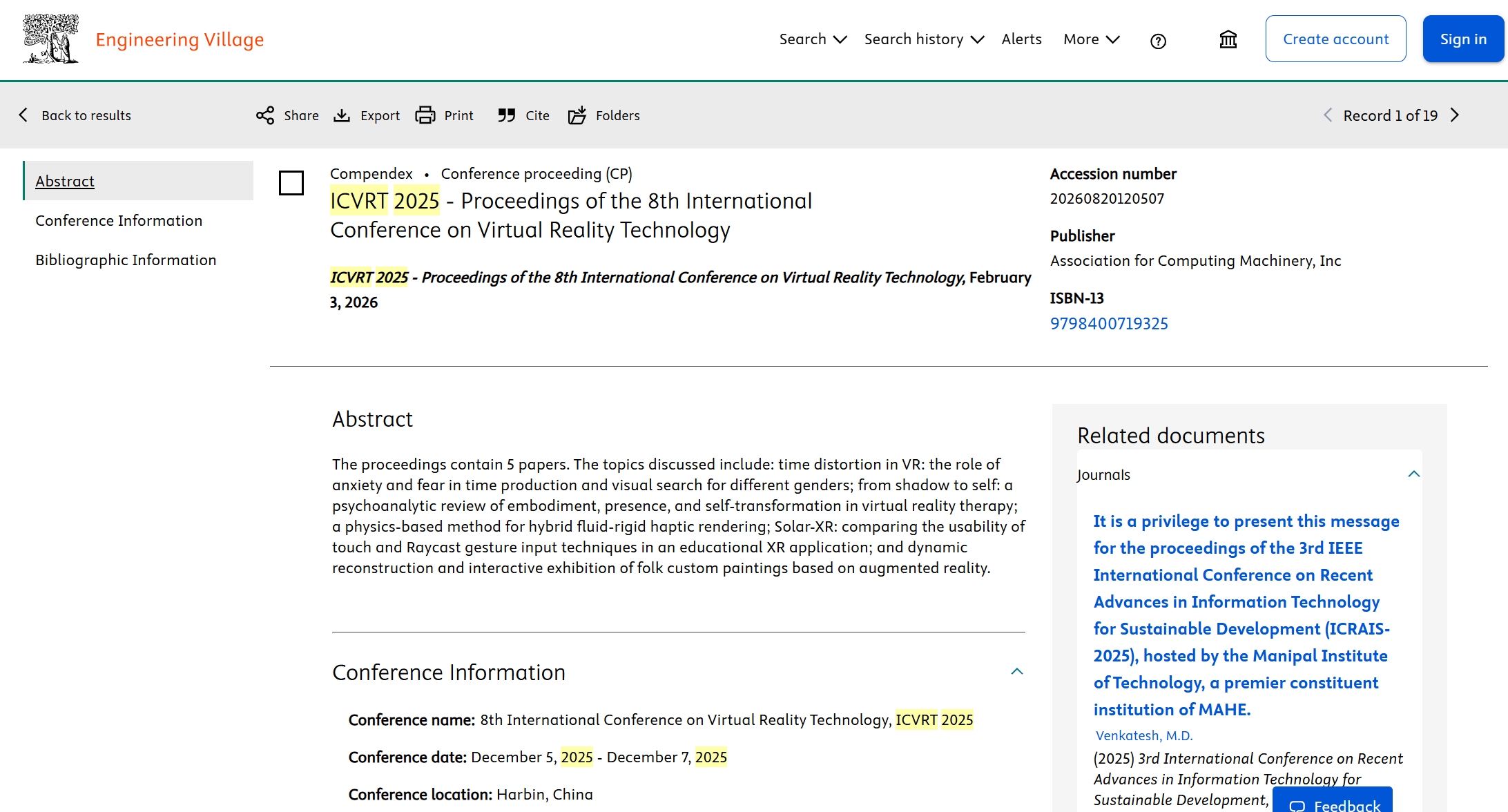The height and width of the screenshot is (812, 1508).
Task: Expand the Search history dropdown
Action: [924, 39]
